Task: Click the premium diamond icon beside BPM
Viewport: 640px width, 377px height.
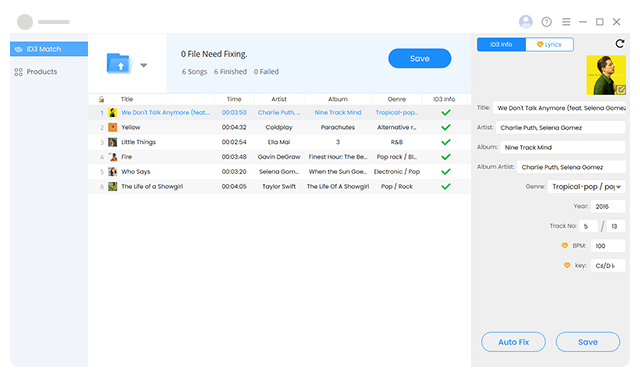Action: (x=564, y=246)
